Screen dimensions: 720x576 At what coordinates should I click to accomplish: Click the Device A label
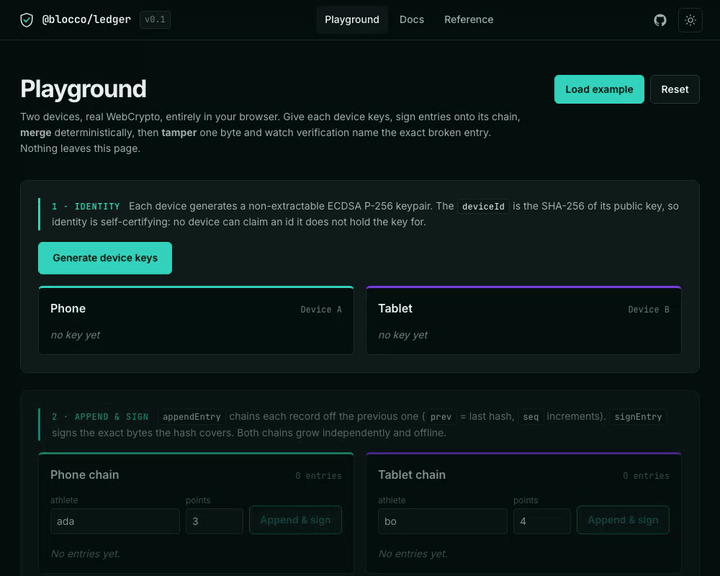(321, 309)
